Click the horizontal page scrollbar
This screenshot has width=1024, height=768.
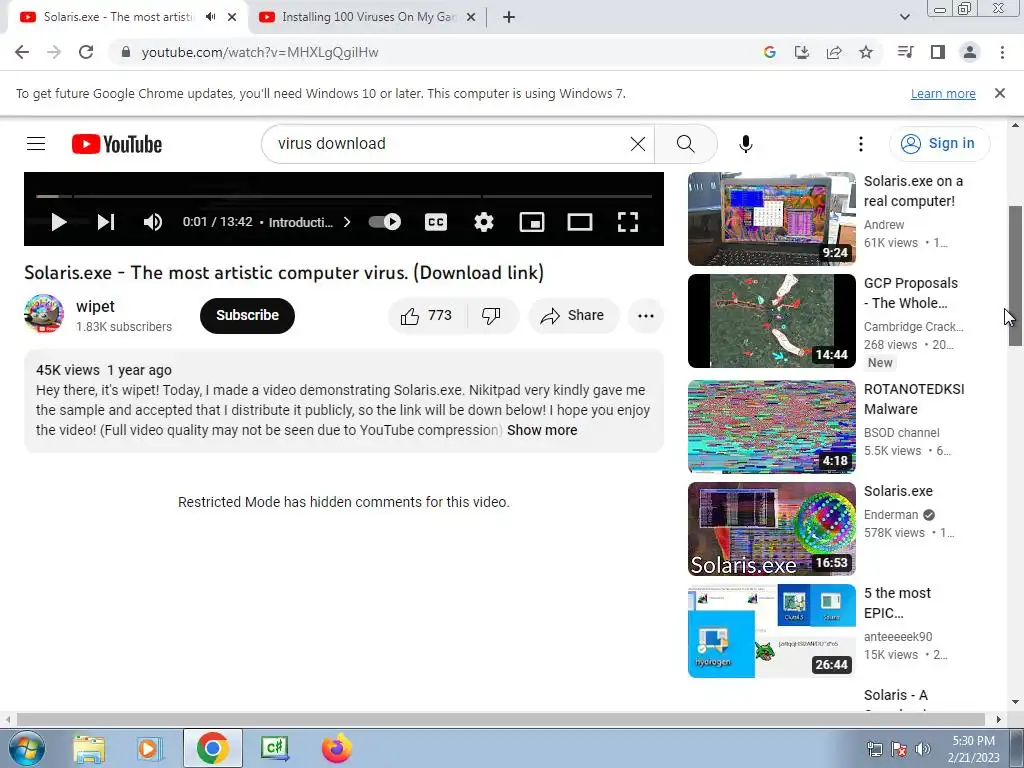[x=500, y=720]
